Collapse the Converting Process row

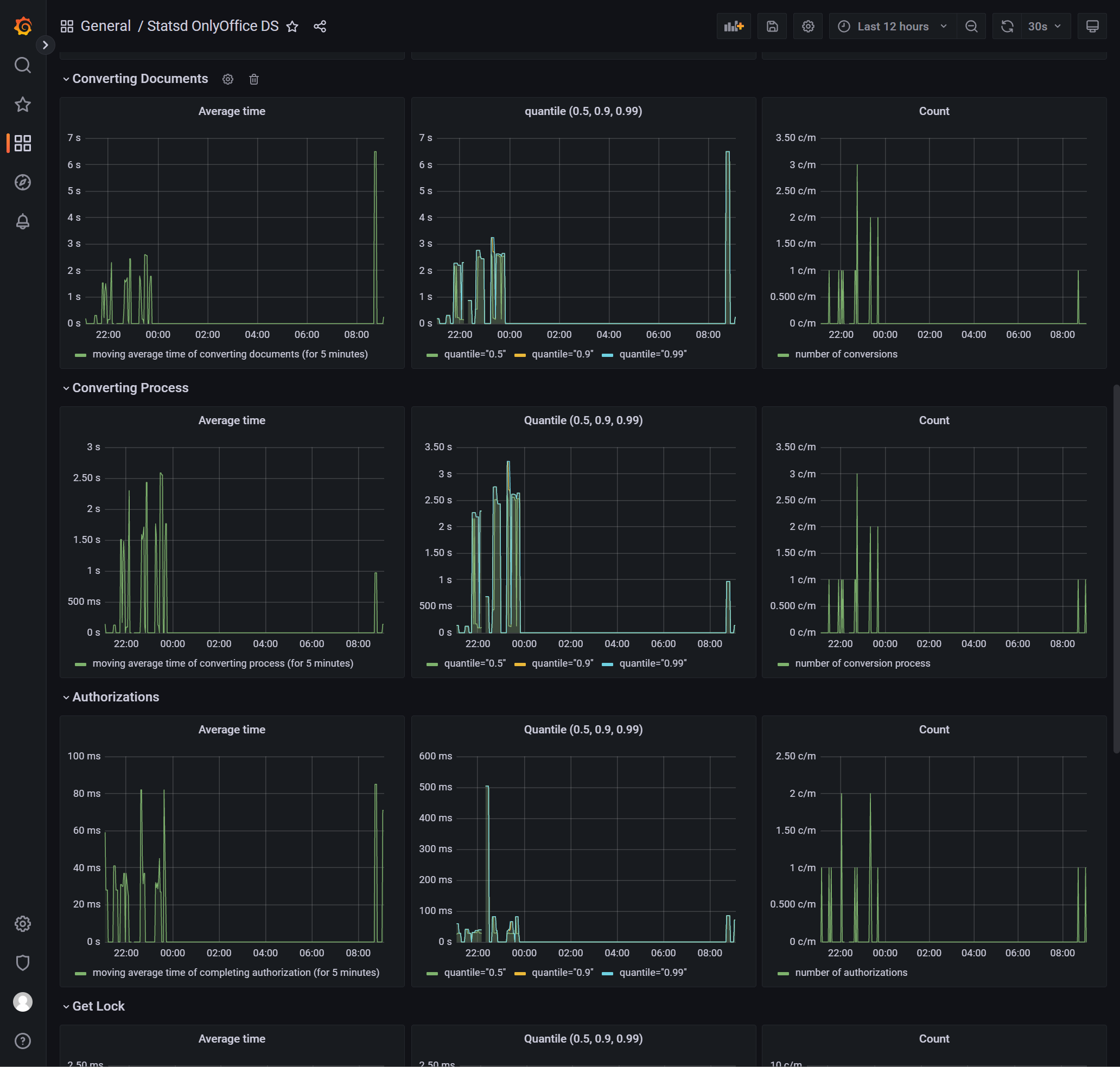click(130, 387)
